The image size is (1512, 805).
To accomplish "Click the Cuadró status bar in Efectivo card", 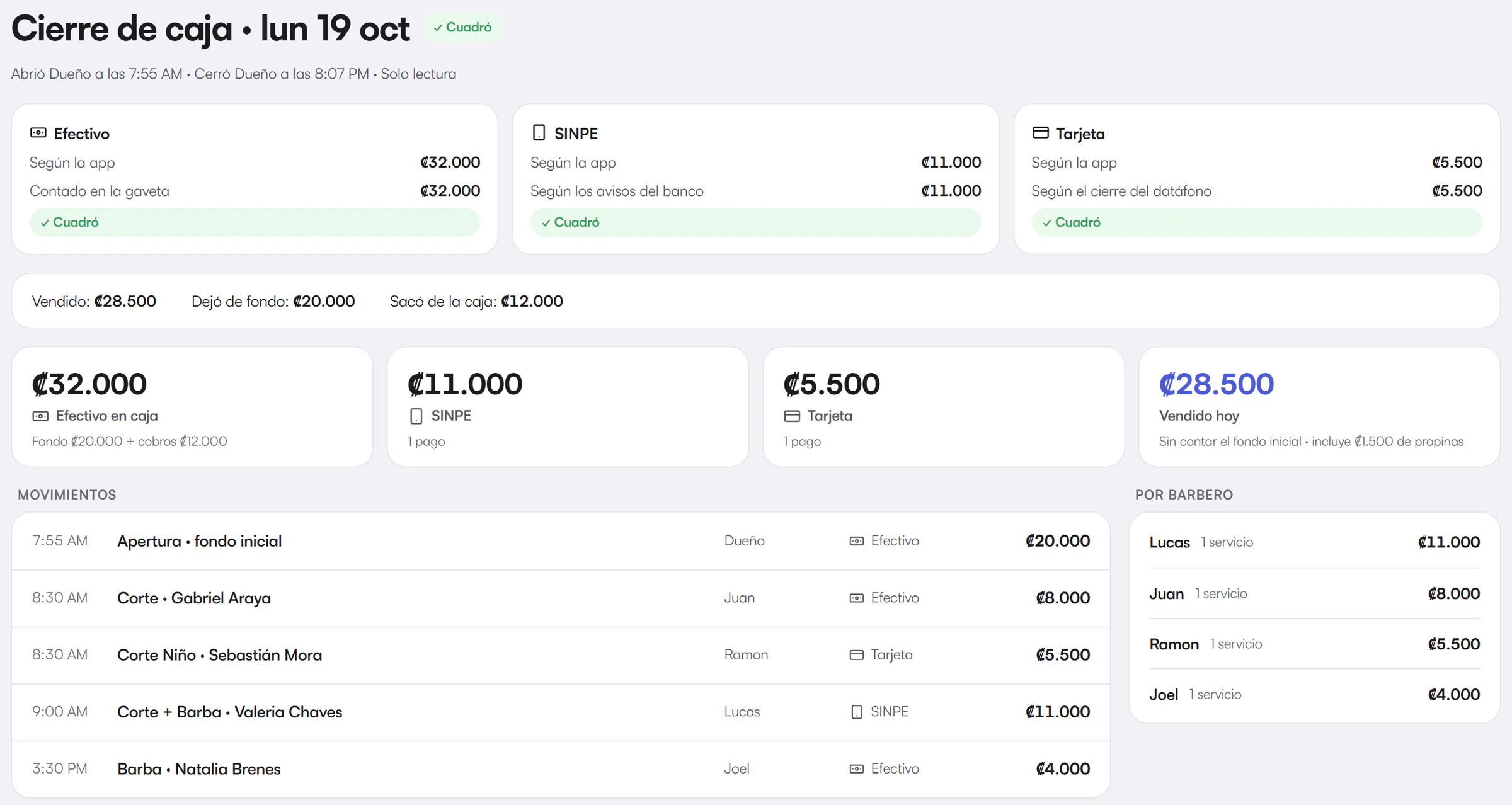I will pos(255,222).
